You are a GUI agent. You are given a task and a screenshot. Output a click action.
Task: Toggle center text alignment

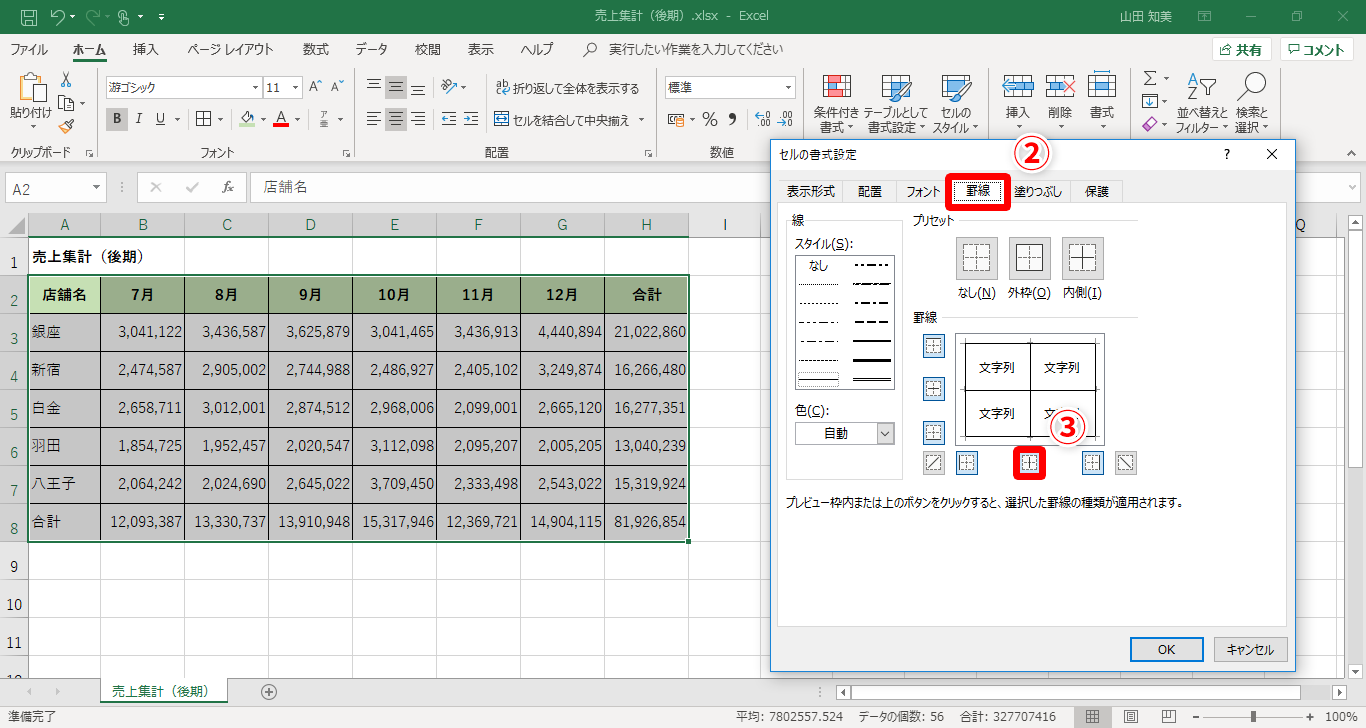tap(396, 119)
